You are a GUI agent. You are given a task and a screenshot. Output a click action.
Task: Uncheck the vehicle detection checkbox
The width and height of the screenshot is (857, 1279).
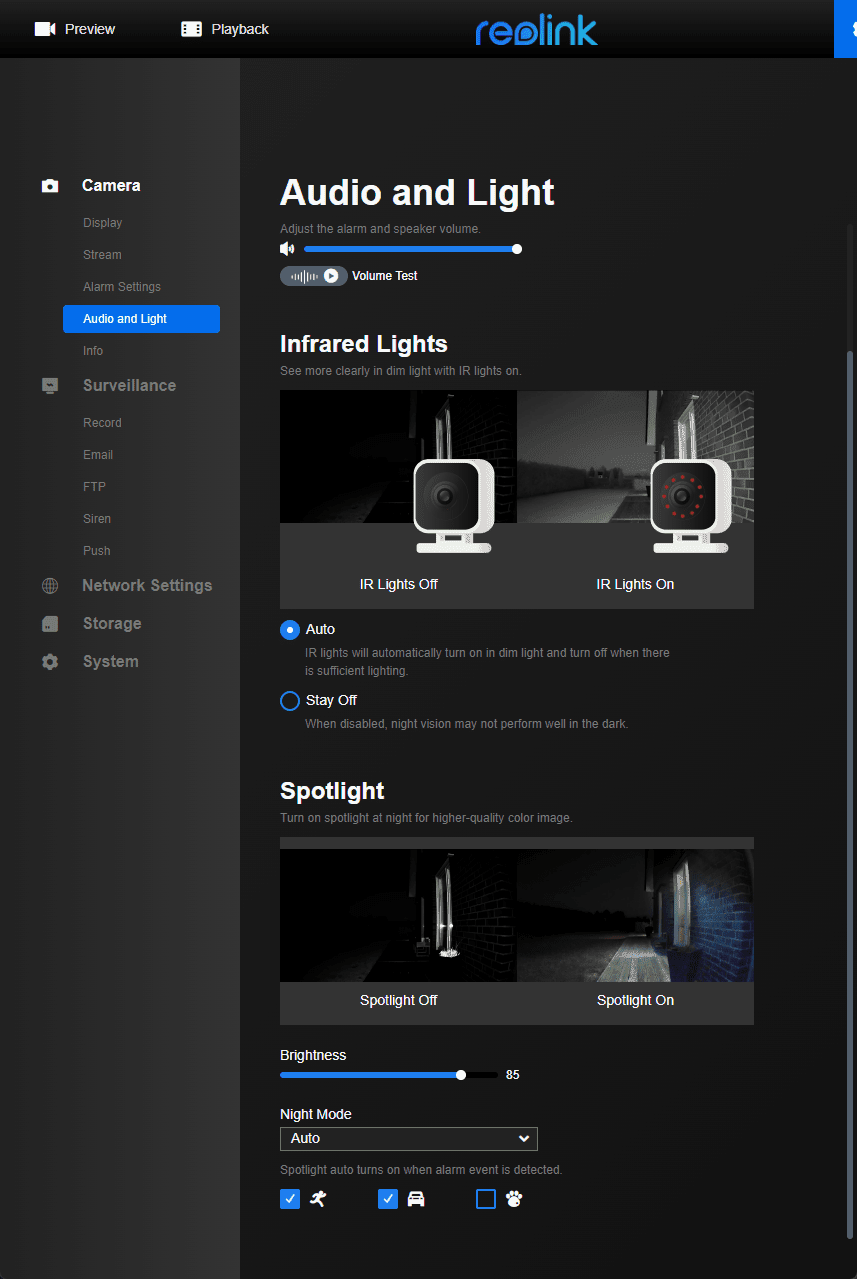coord(388,1199)
